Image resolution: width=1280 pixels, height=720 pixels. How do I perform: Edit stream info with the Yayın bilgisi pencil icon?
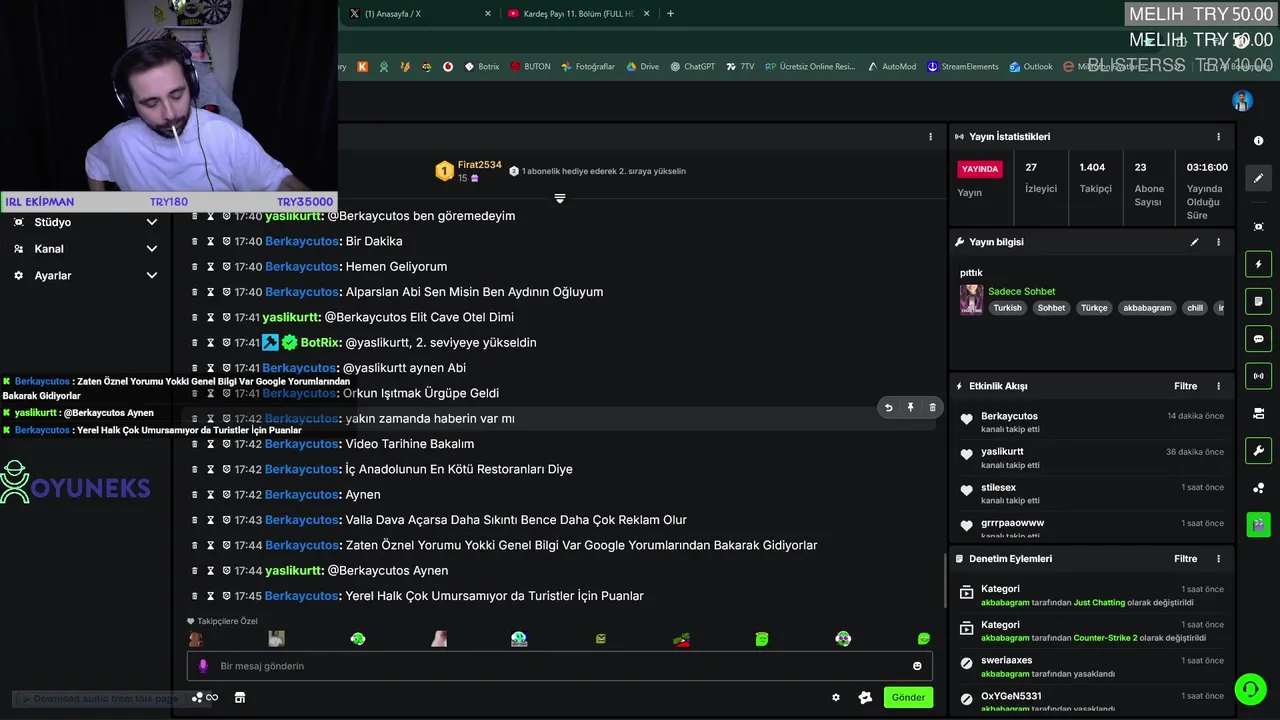pyautogui.click(x=1194, y=242)
